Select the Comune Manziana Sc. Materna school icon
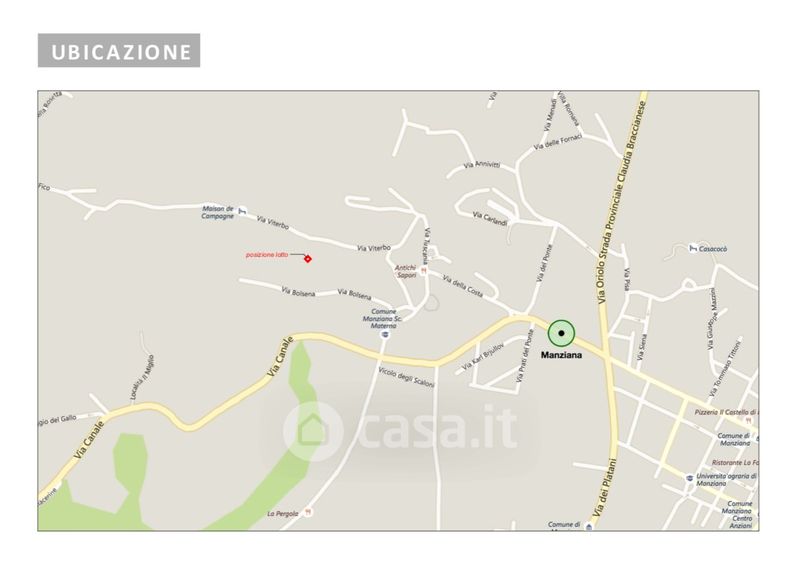 point(385,335)
